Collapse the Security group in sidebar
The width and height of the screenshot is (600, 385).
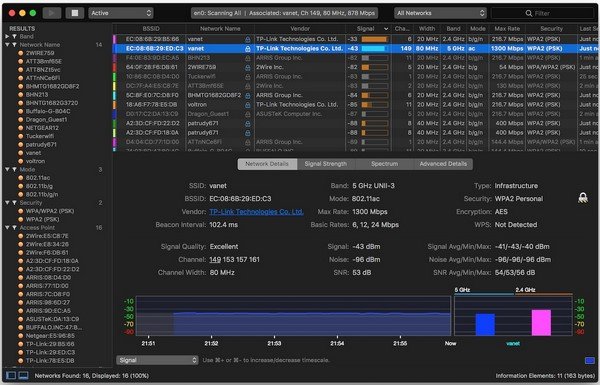tap(7, 202)
